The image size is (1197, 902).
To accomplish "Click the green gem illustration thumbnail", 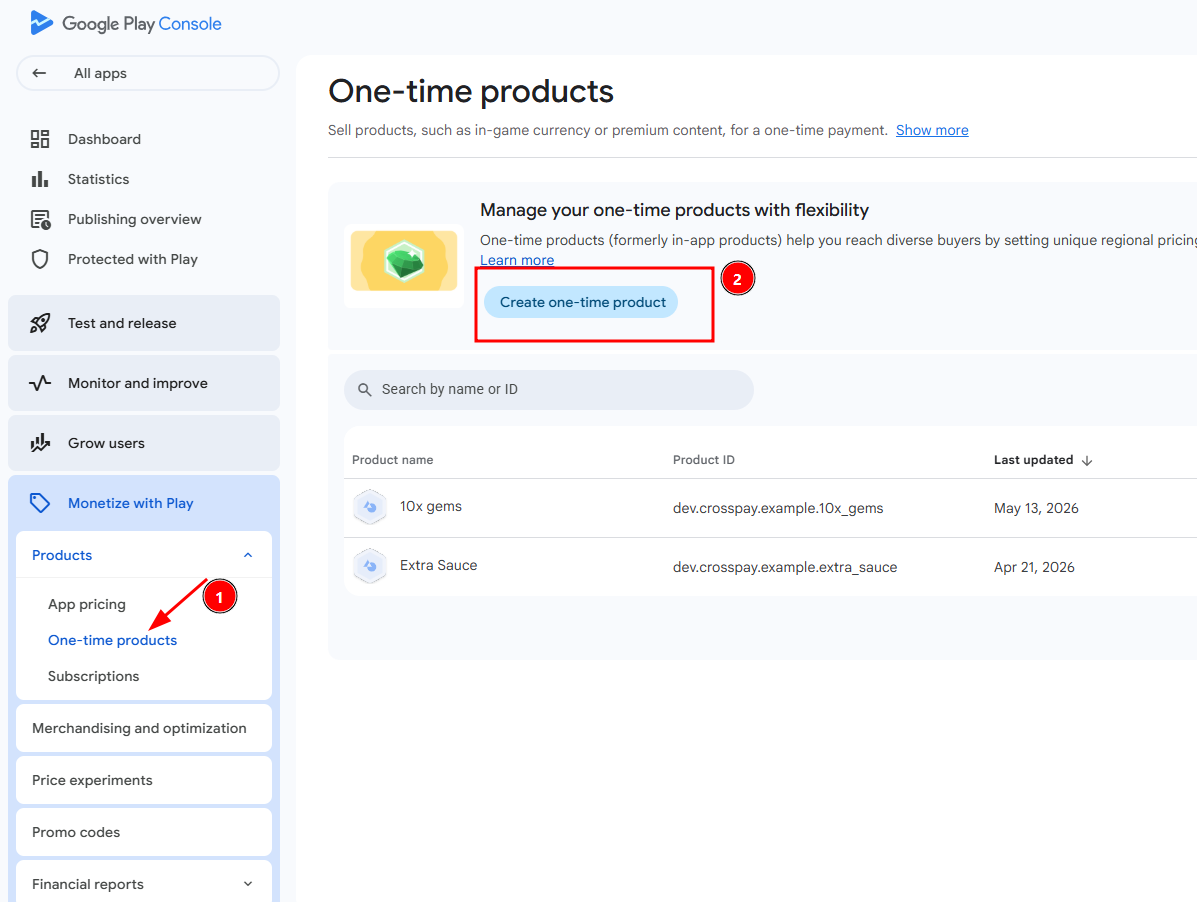I will 404,262.
